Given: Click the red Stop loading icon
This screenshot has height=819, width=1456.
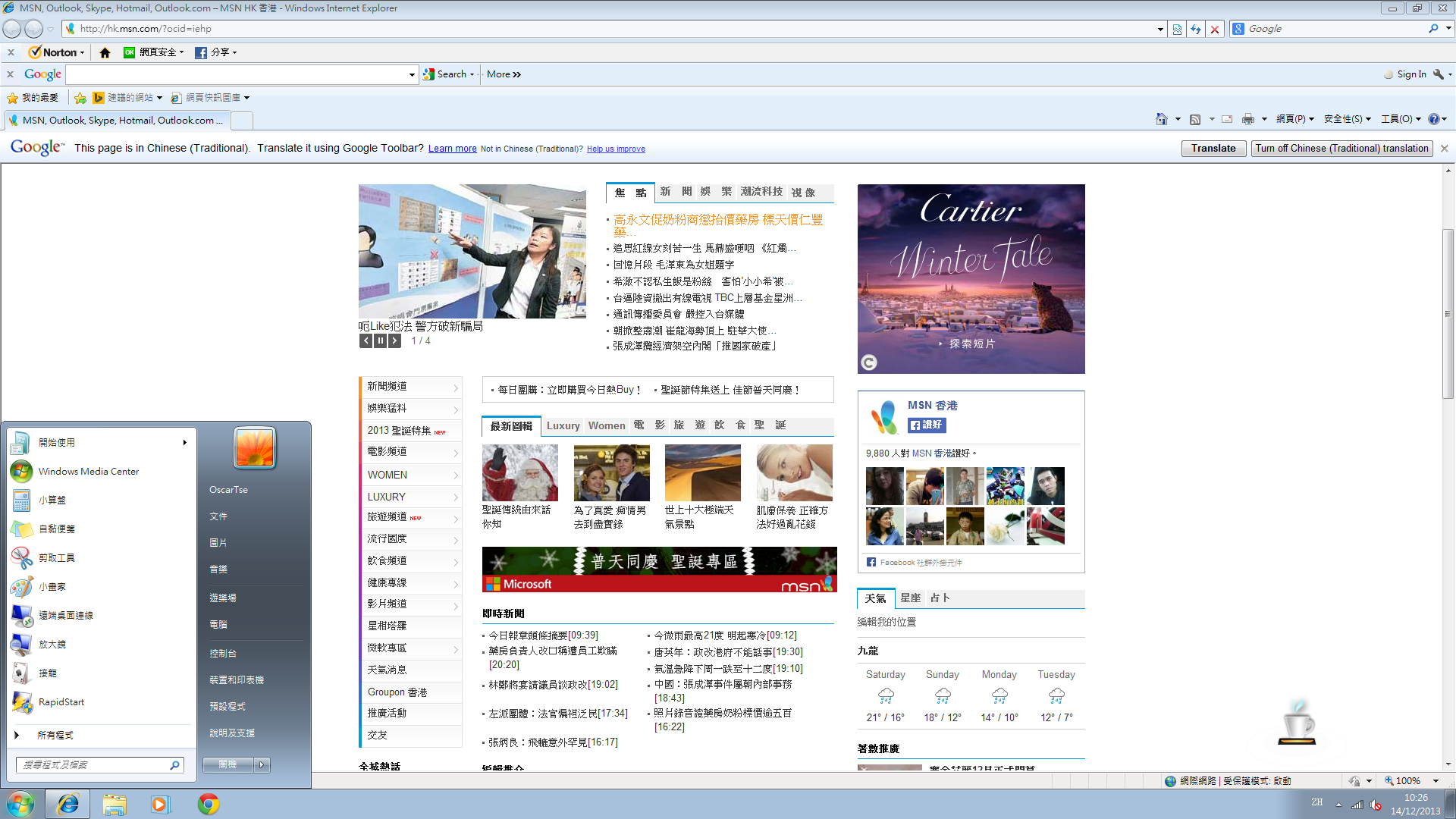Looking at the screenshot, I should click(1215, 29).
